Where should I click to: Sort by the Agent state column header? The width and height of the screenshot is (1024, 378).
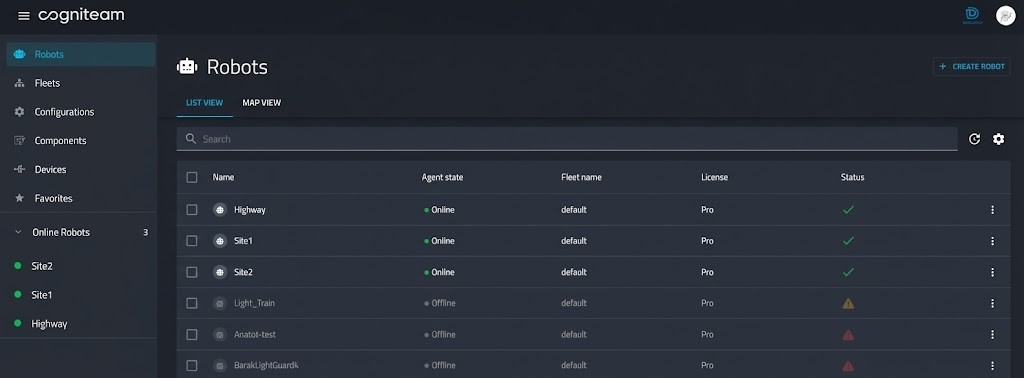tap(442, 177)
